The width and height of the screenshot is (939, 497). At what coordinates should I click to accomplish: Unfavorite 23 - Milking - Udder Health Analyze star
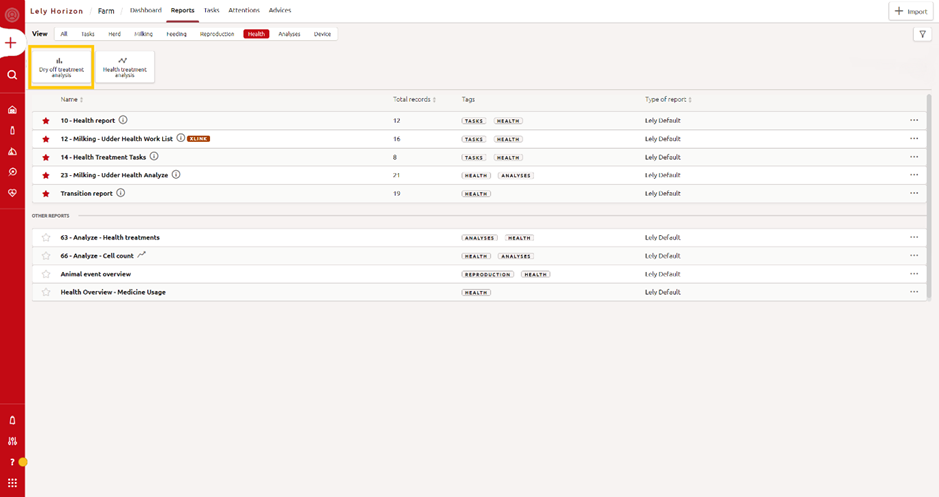pyautogui.click(x=46, y=175)
